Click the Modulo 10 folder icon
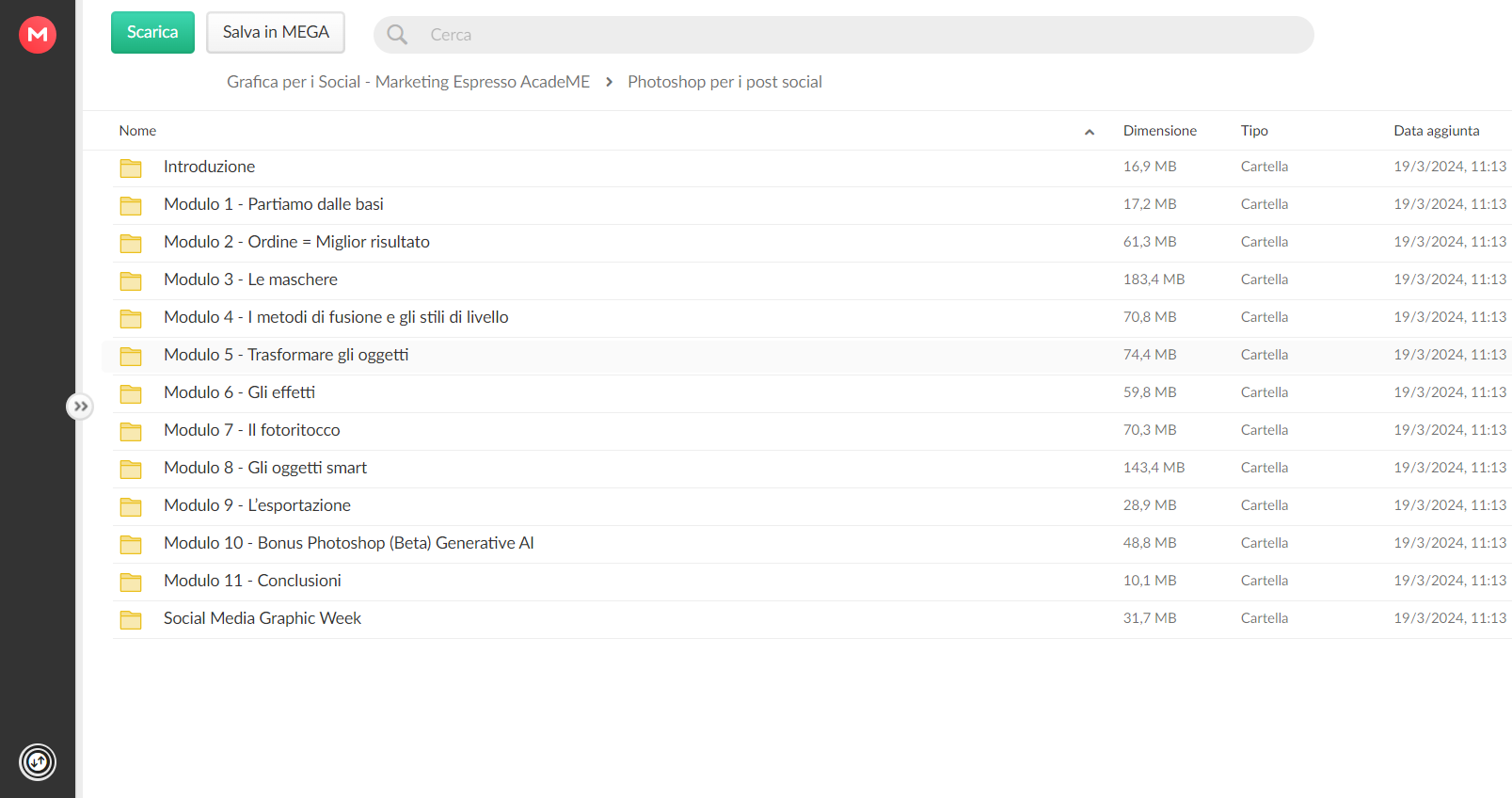Screen dimensions: 1512x798 [x=131, y=545]
